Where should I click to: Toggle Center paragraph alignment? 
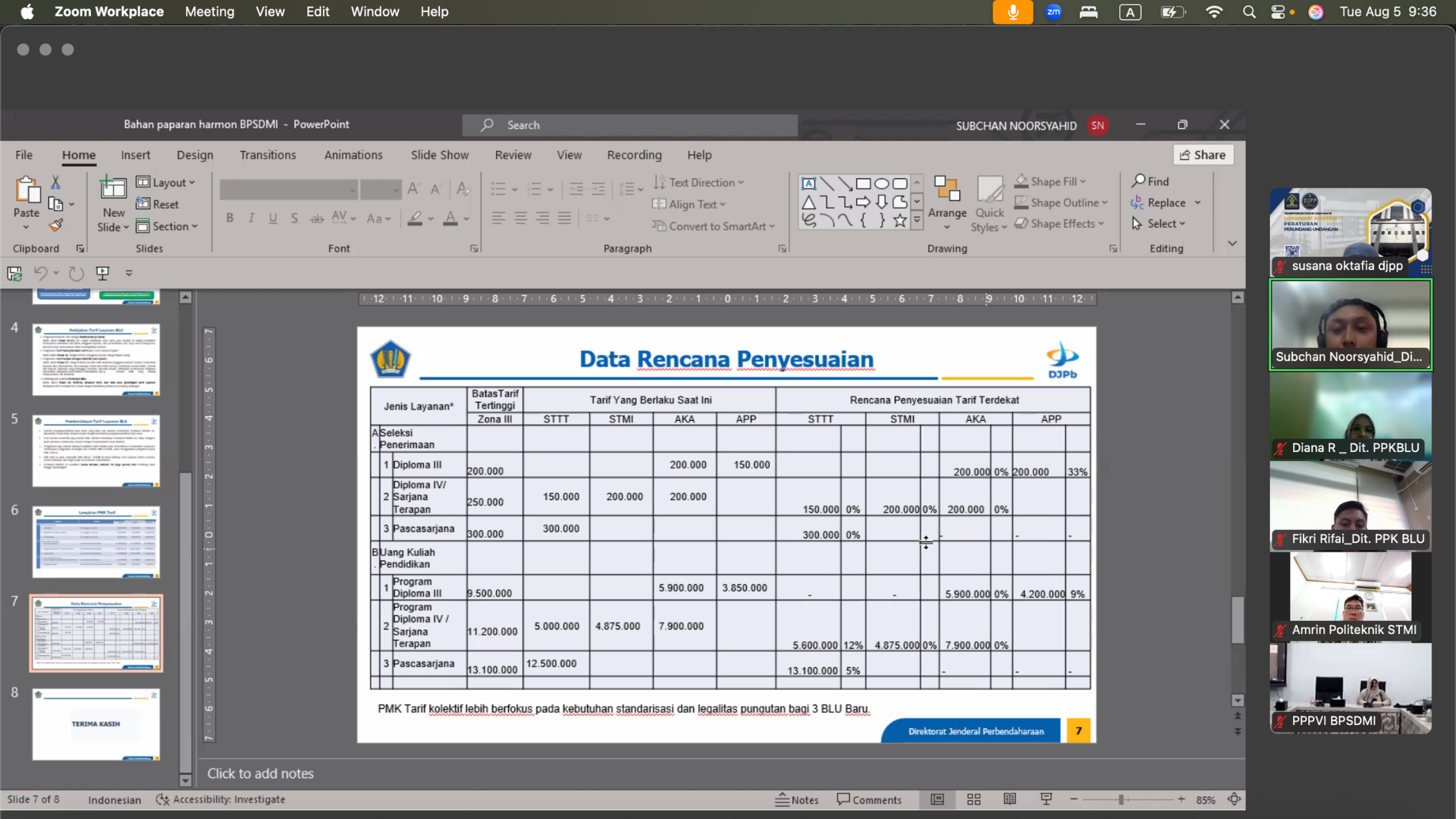tap(520, 218)
